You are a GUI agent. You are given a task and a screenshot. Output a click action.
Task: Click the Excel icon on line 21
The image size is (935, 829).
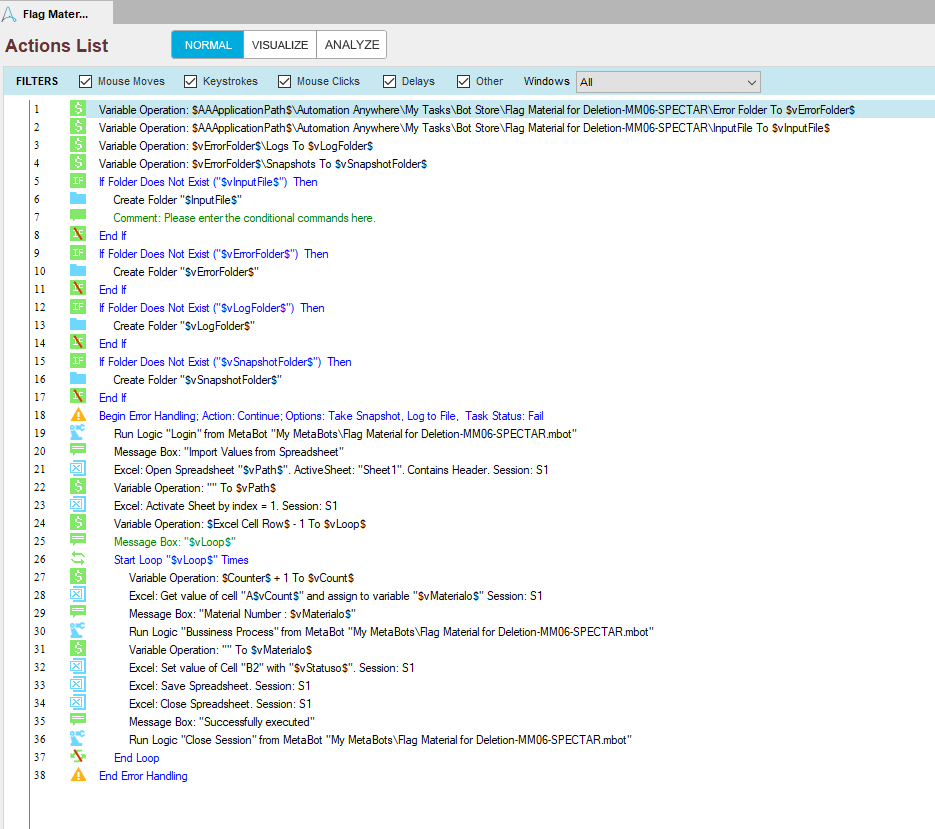(x=78, y=469)
